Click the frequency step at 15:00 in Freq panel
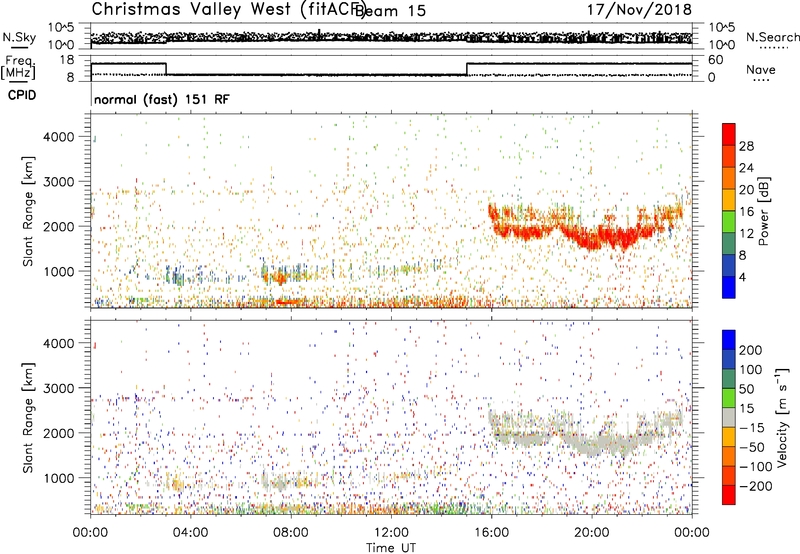This screenshot has width=800, height=554. (x=467, y=69)
